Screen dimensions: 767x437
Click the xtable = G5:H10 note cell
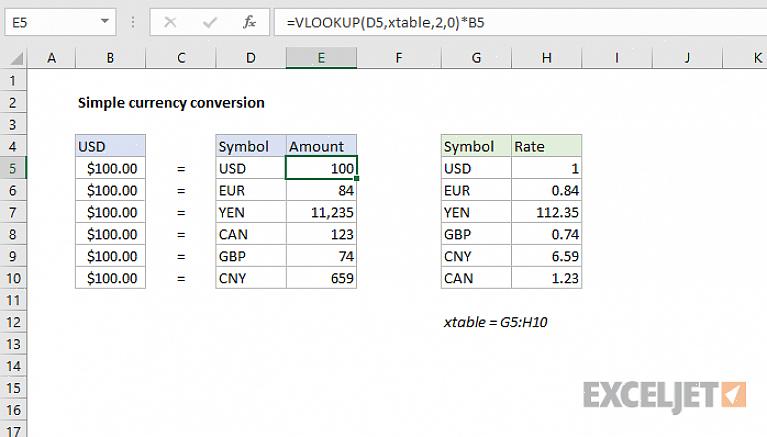tap(496, 322)
